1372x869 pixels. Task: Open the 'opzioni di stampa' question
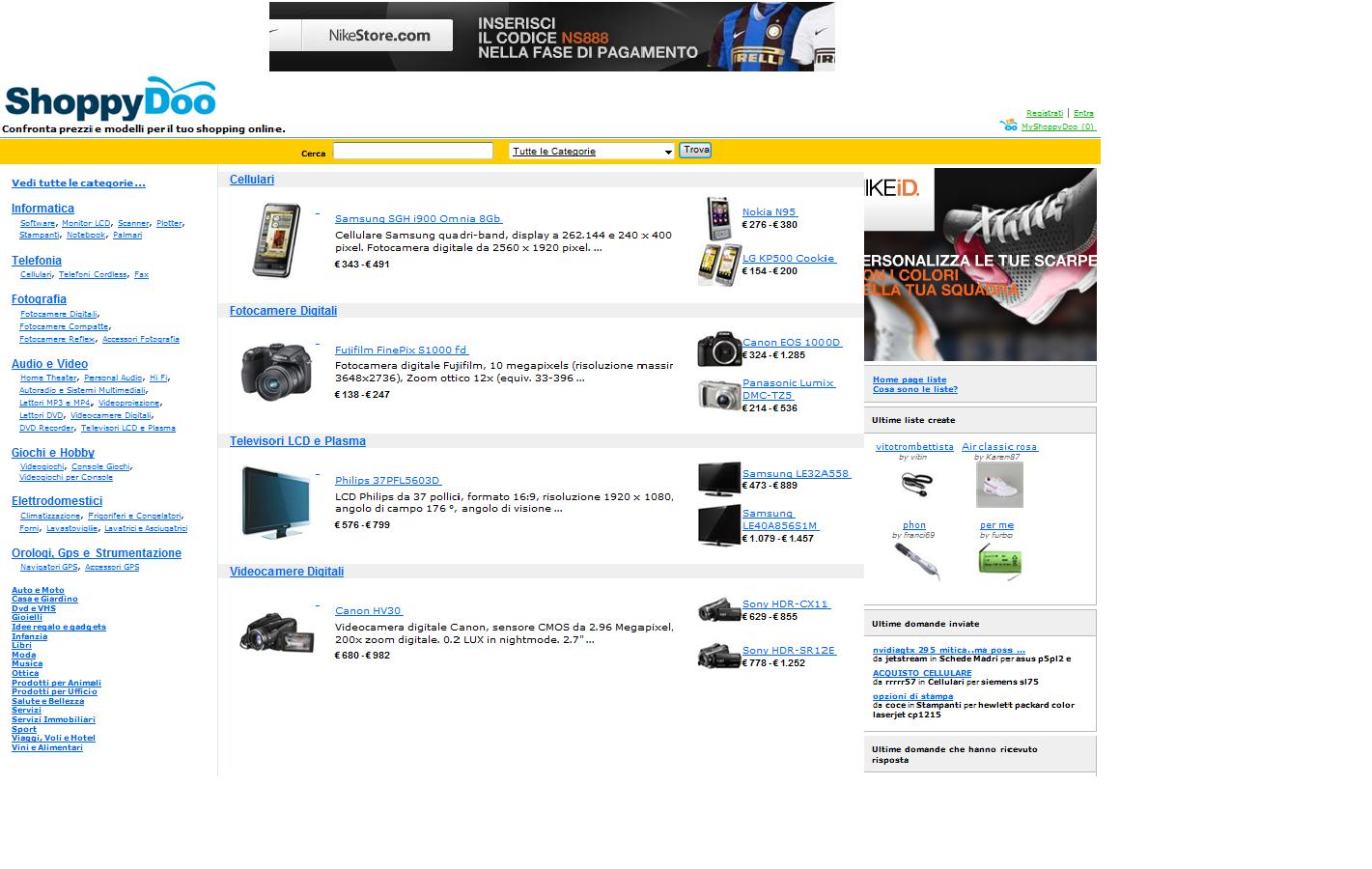coord(912,696)
